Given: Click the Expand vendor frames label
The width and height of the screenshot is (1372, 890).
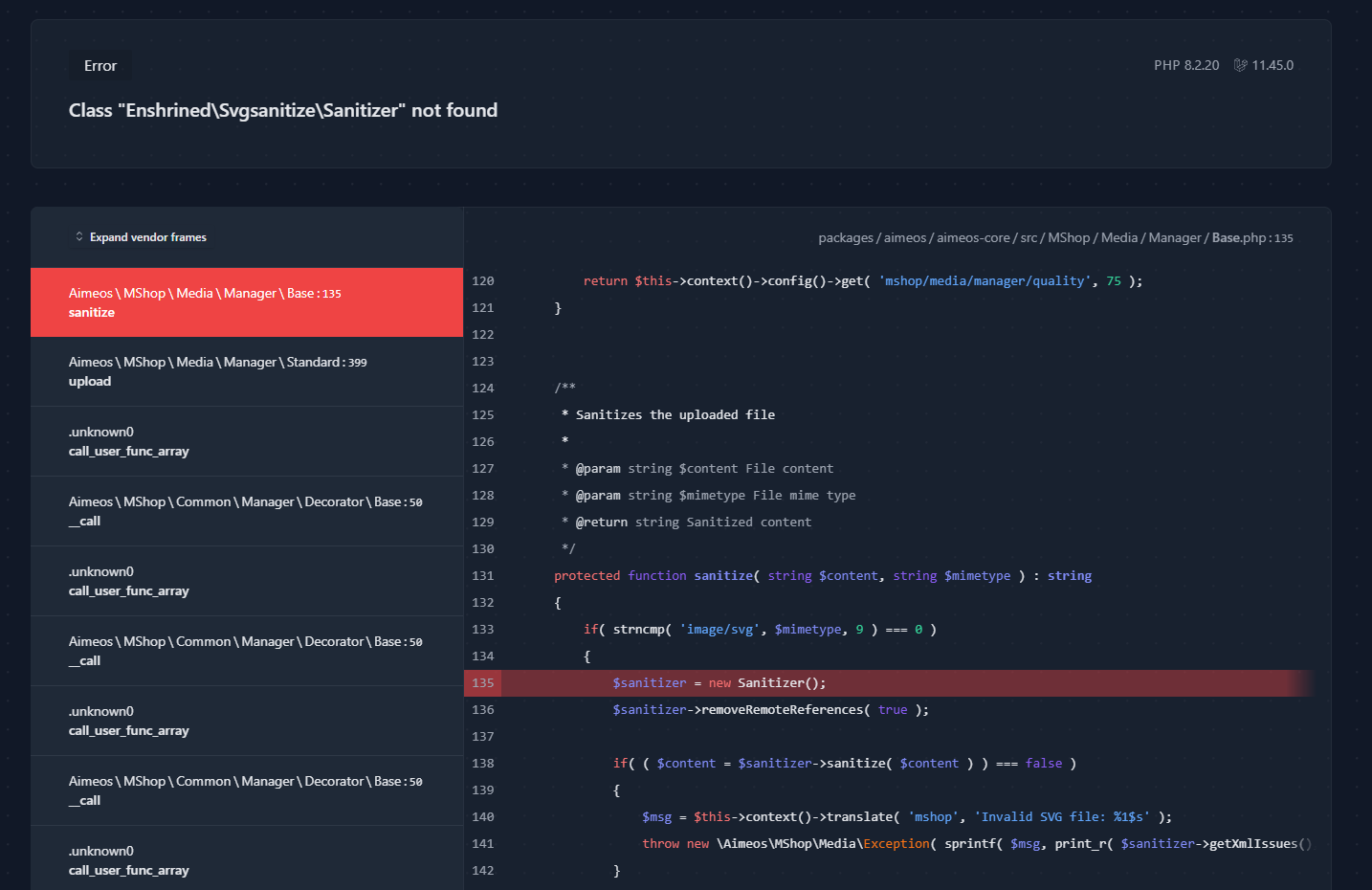Looking at the screenshot, I should [148, 237].
